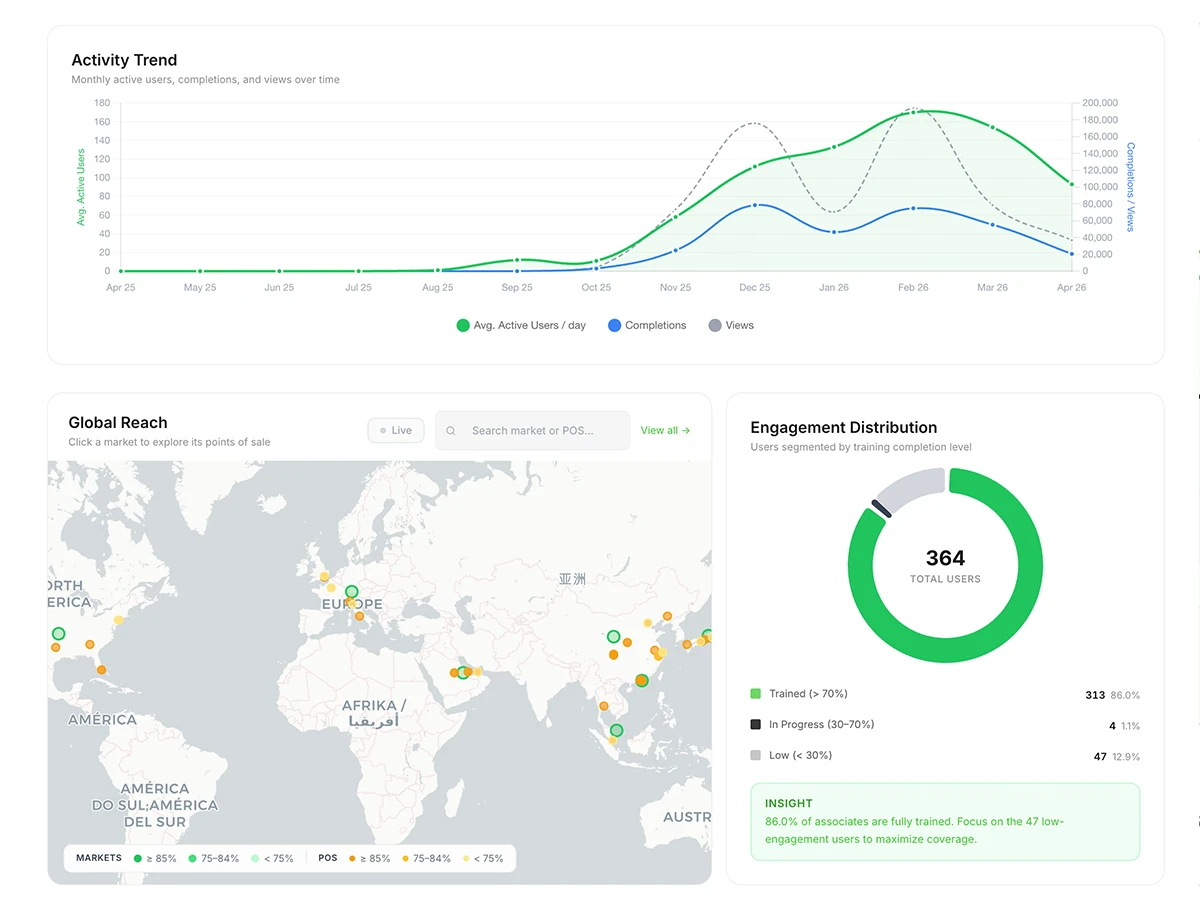The height and width of the screenshot is (900, 1200).
Task: Click the Search market or POS input field
Action: 532,430
